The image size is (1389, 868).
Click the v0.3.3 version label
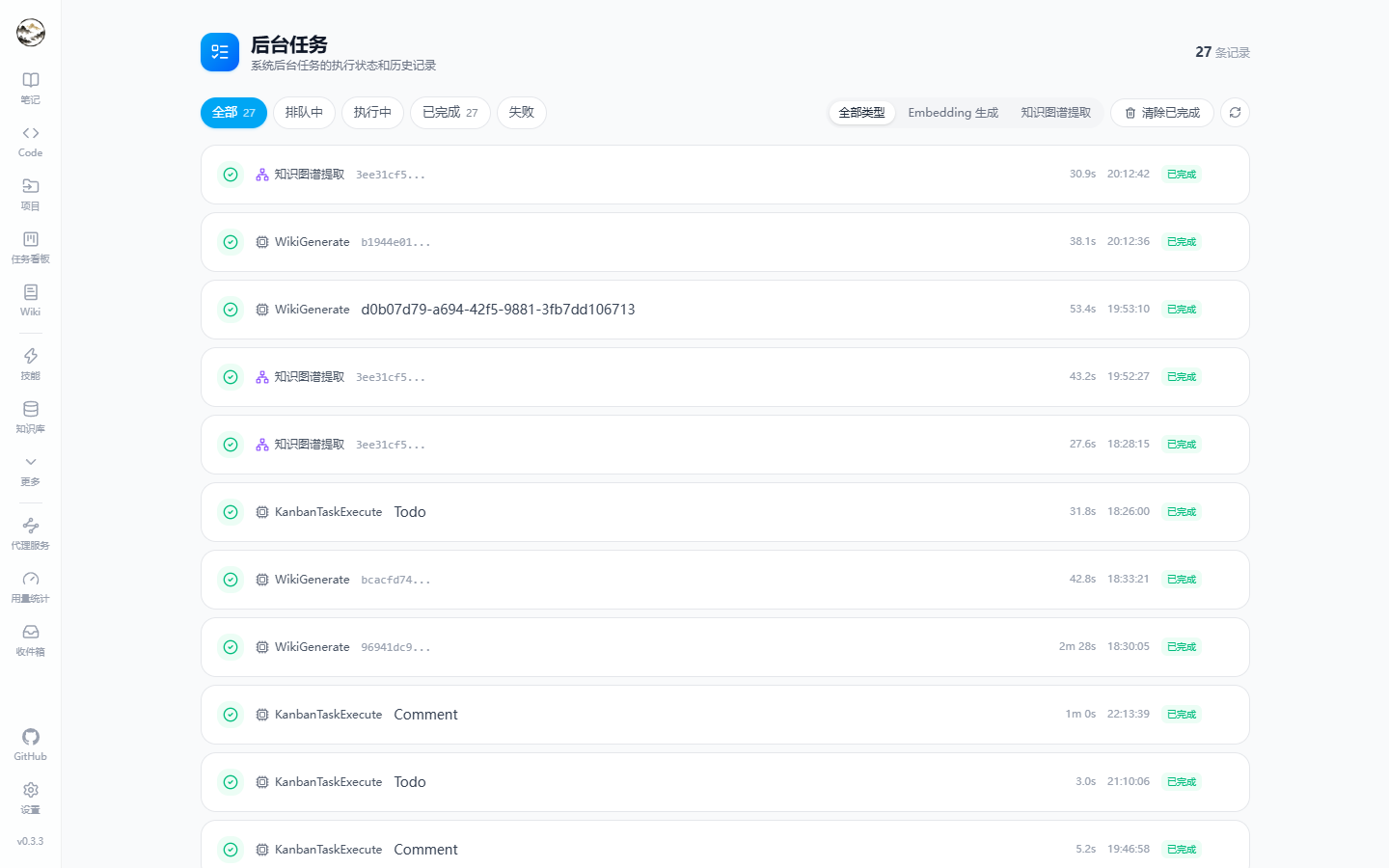pos(30,841)
